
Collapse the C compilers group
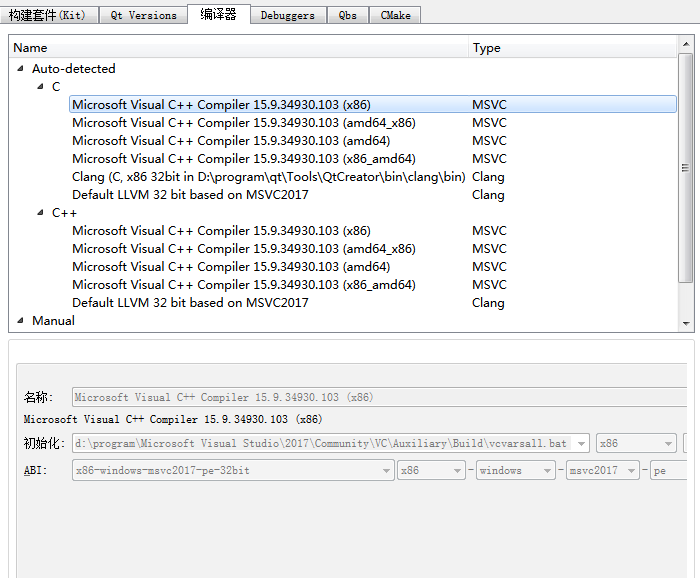[x=41, y=87]
